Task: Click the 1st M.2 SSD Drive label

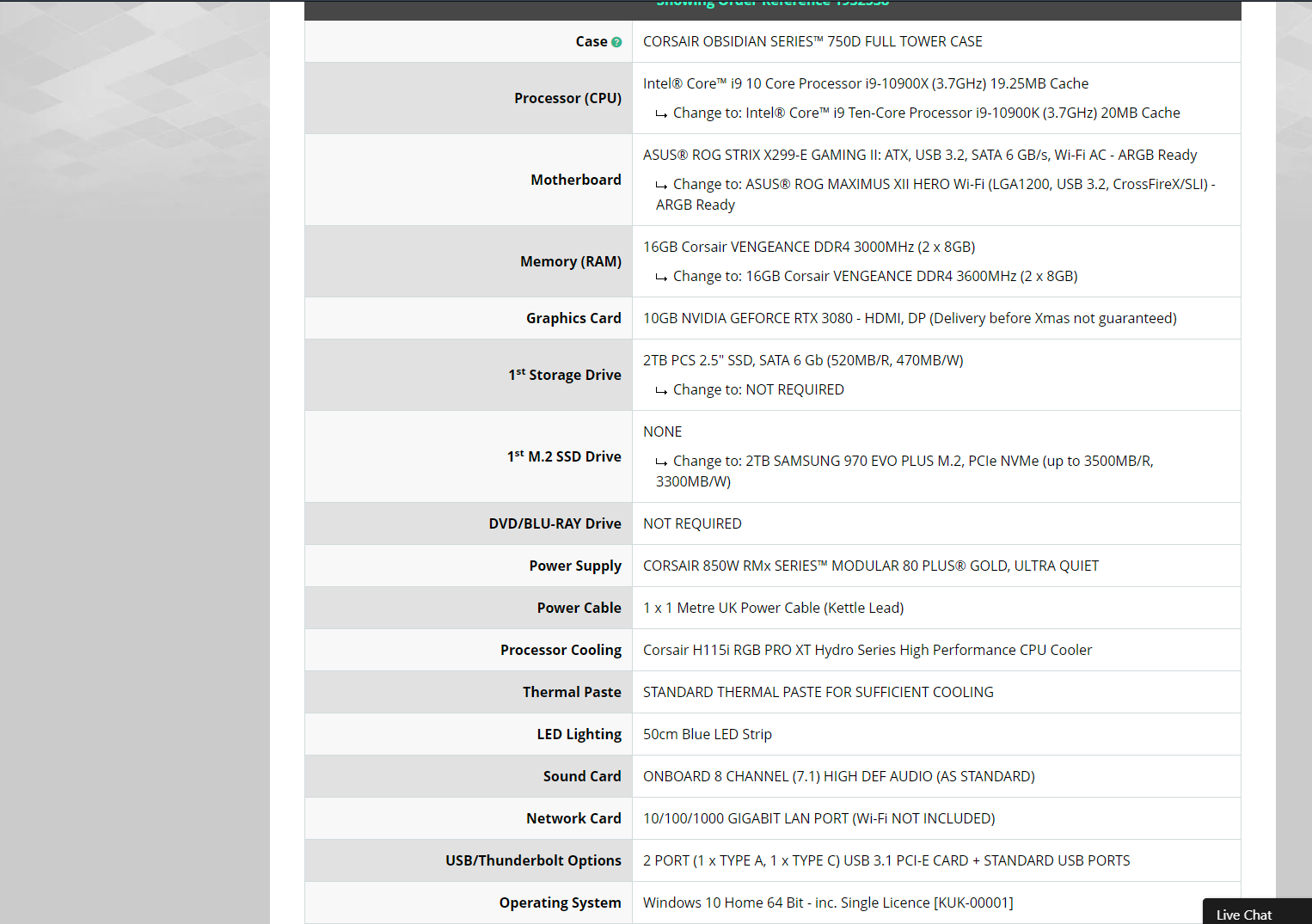Action: coord(564,456)
